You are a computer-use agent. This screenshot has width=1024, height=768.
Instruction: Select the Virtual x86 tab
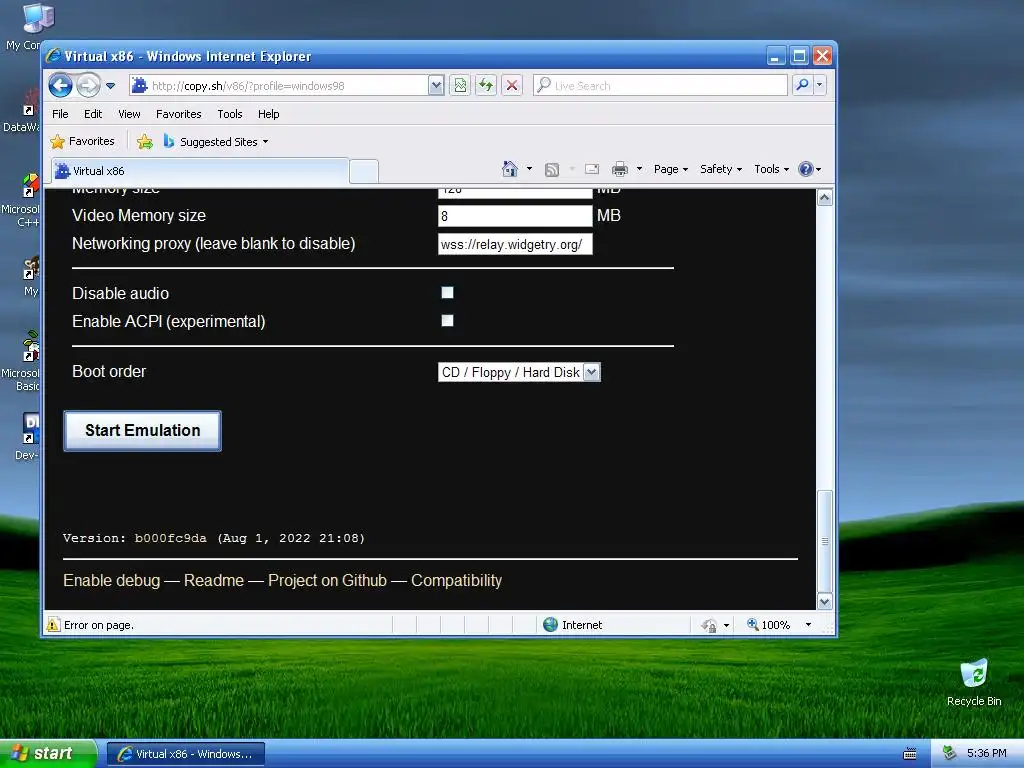pyautogui.click(x=200, y=170)
